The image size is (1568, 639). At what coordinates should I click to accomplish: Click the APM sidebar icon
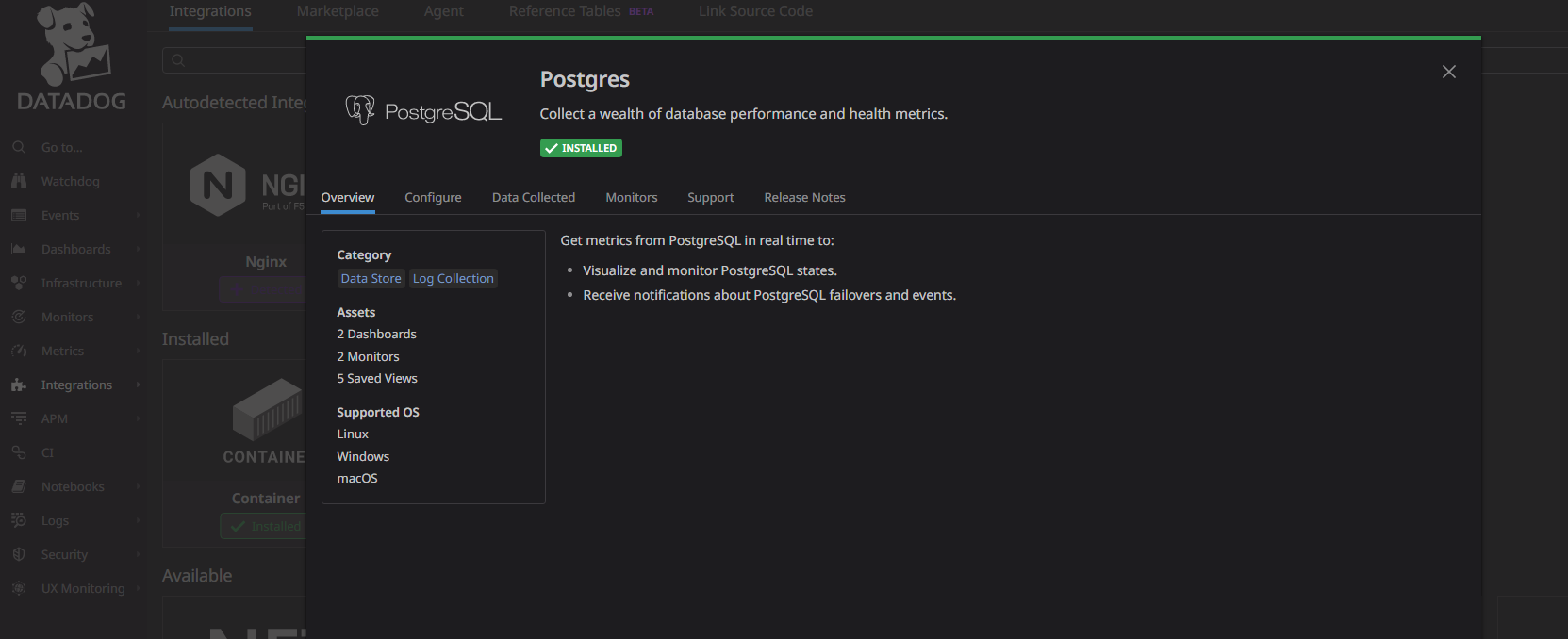[x=19, y=418]
